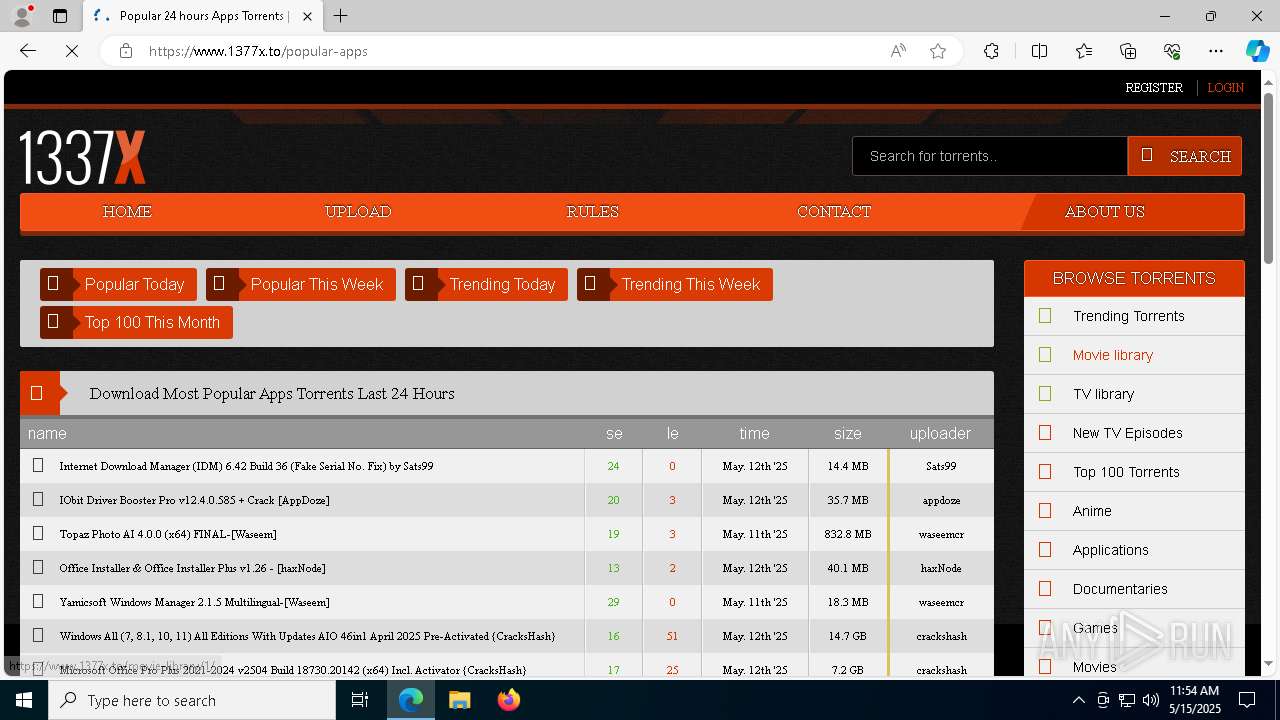Image resolution: width=1280 pixels, height=720 pixels.
Task: Open the ABOUT US menu item
Action: 1105,212
